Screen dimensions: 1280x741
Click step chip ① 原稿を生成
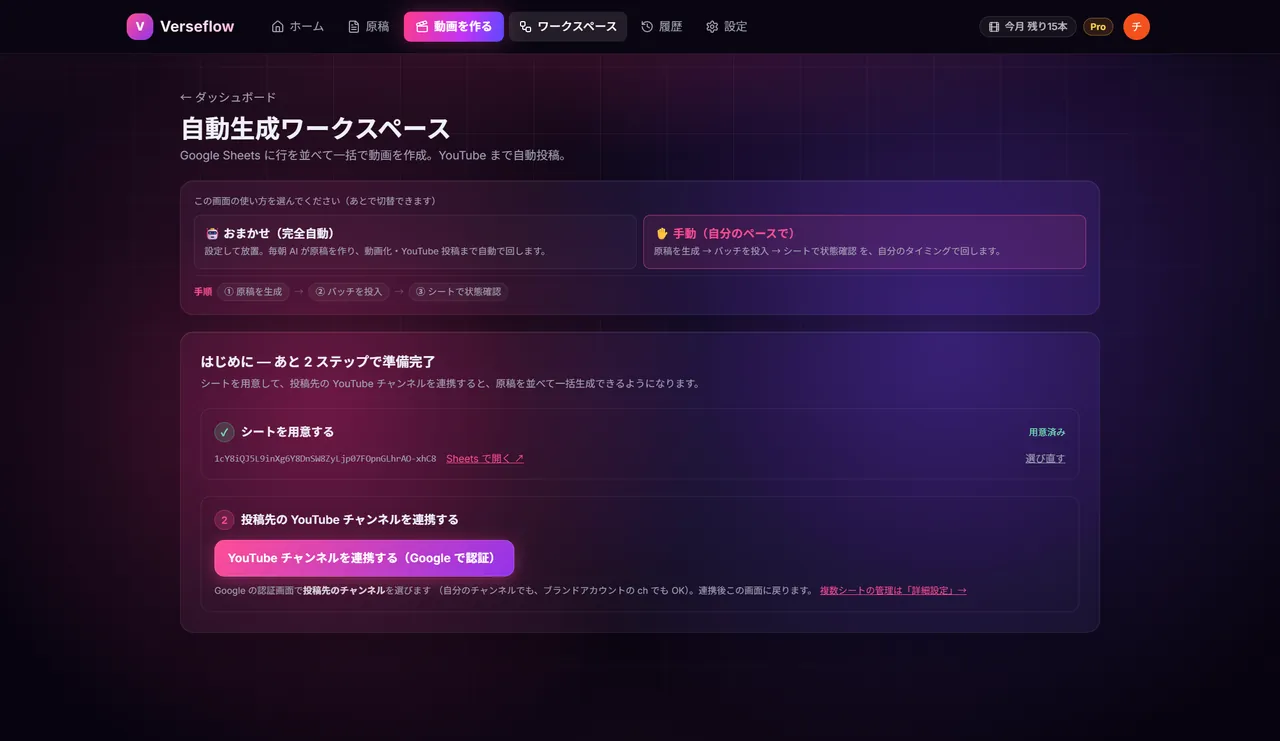click(x=253, y=292)
